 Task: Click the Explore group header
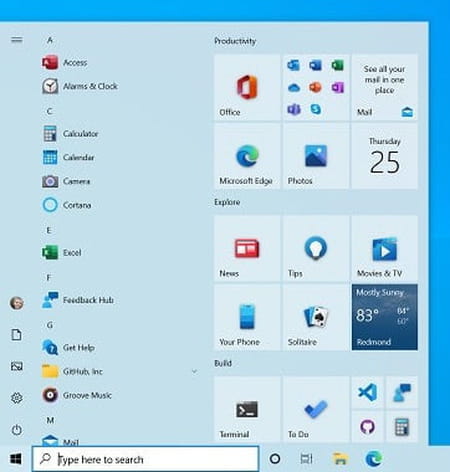tap(227, 202)
